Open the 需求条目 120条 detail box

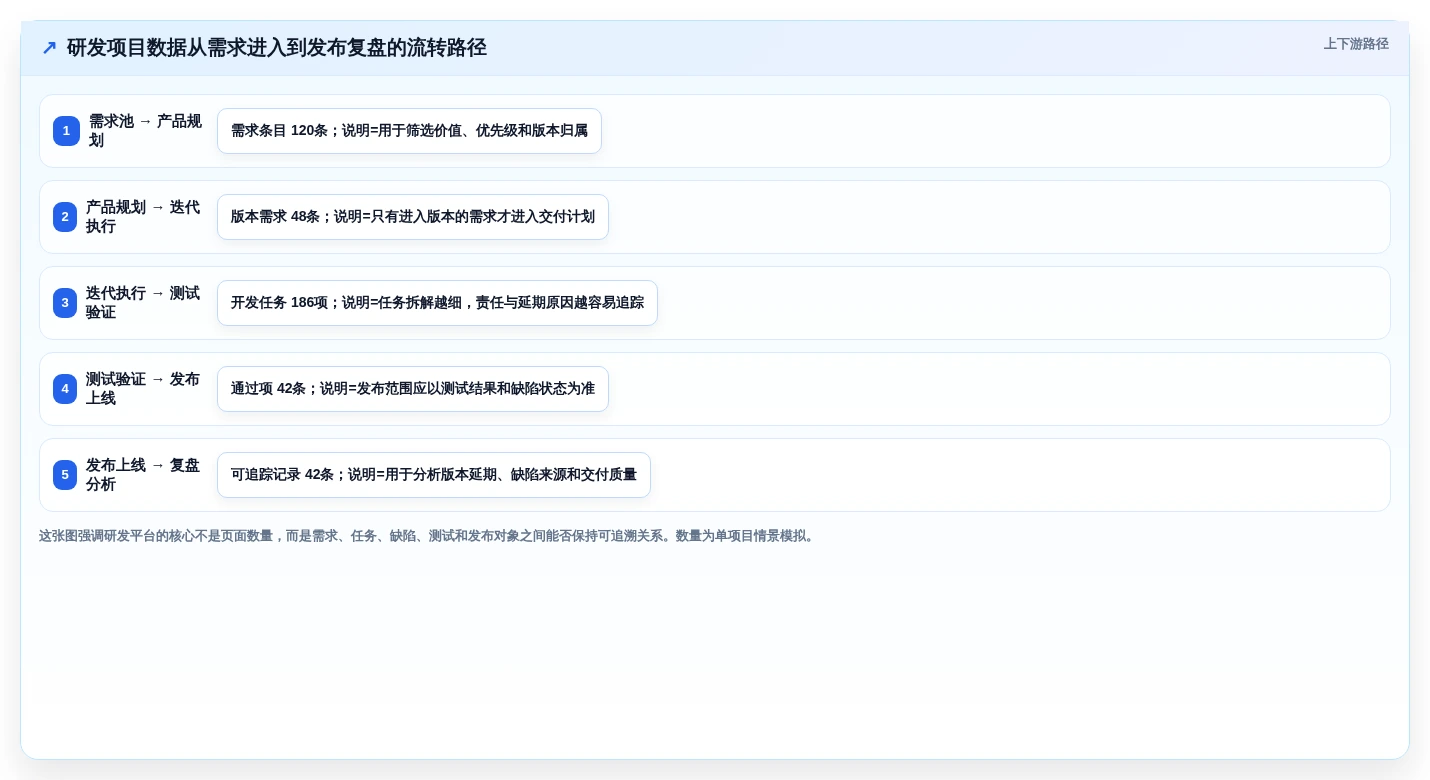coord(409,131)
